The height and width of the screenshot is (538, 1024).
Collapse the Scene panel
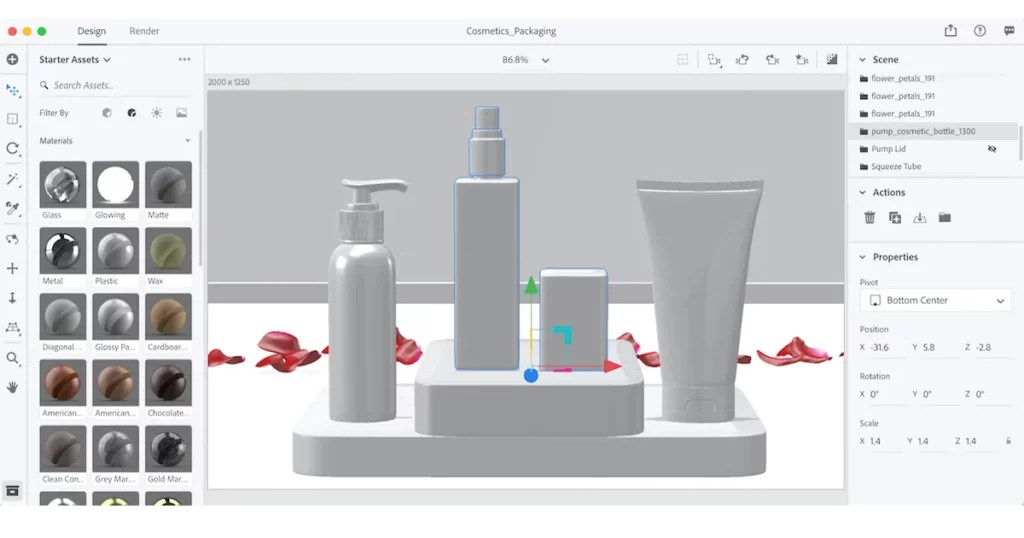click(862, 59)
